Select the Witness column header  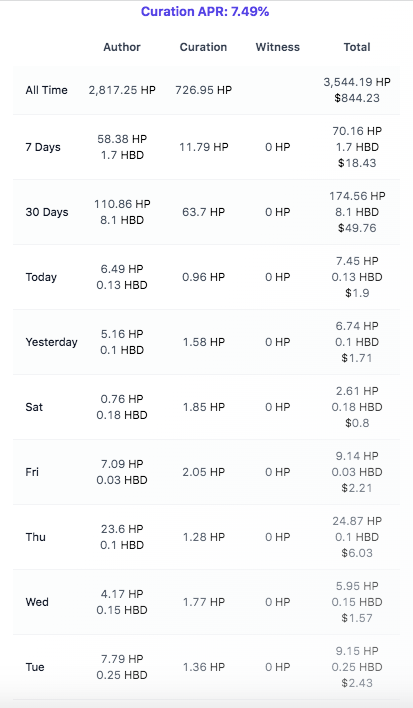[278, 47]
